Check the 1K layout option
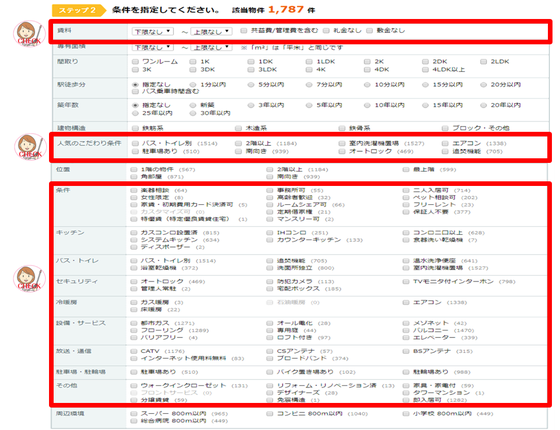 pos(193,62)
